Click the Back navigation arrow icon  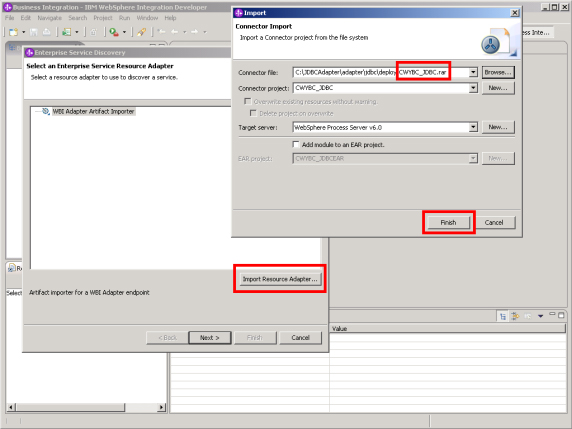point(175,32)
